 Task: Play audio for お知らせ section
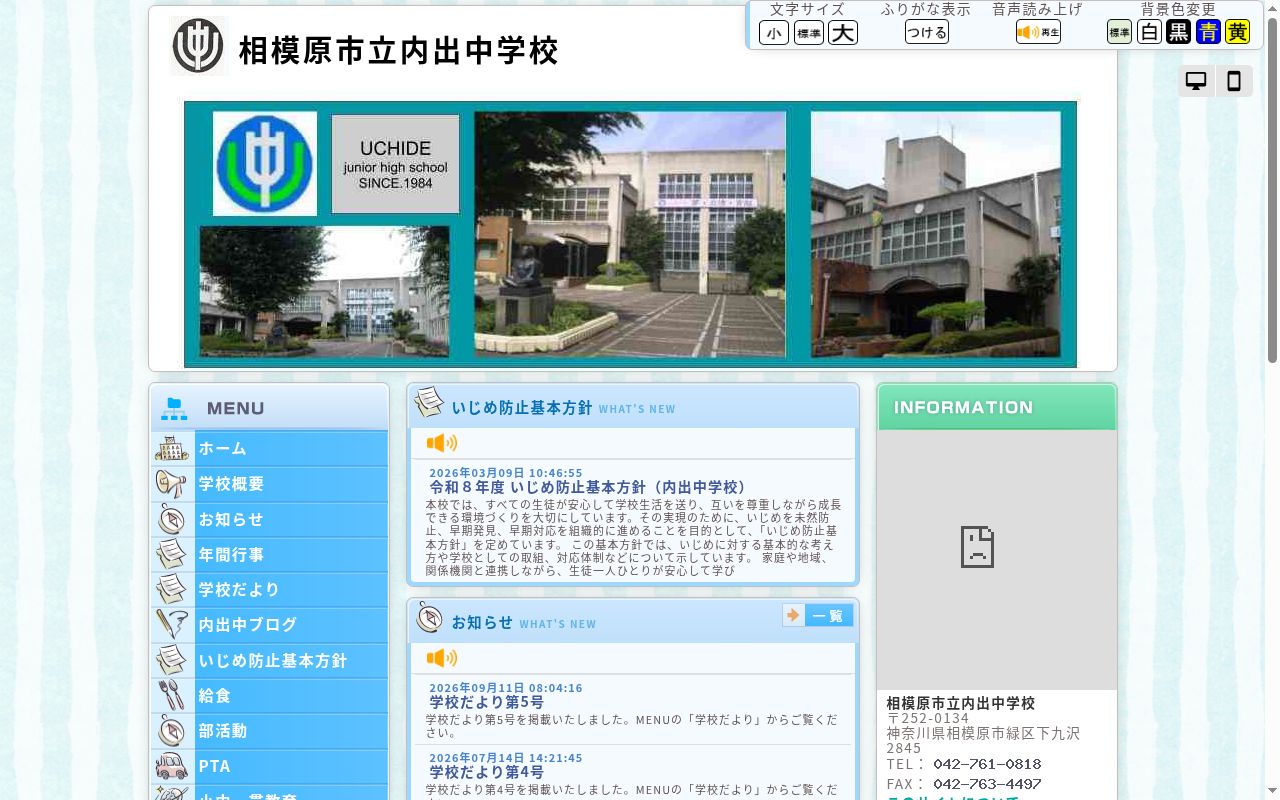(441, 658)
